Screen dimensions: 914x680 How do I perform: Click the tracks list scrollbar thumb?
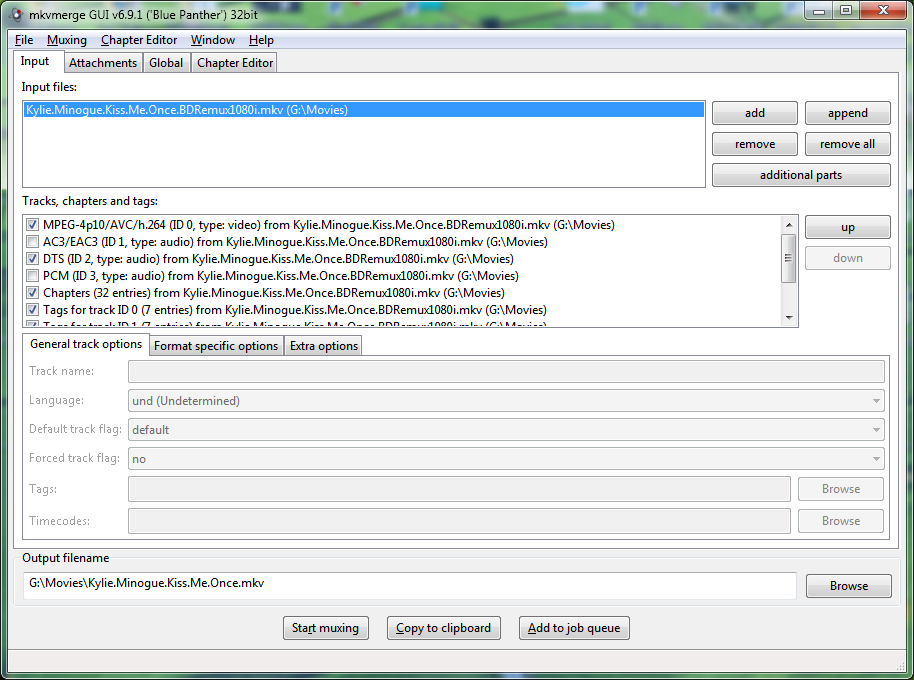pos(789,258)
